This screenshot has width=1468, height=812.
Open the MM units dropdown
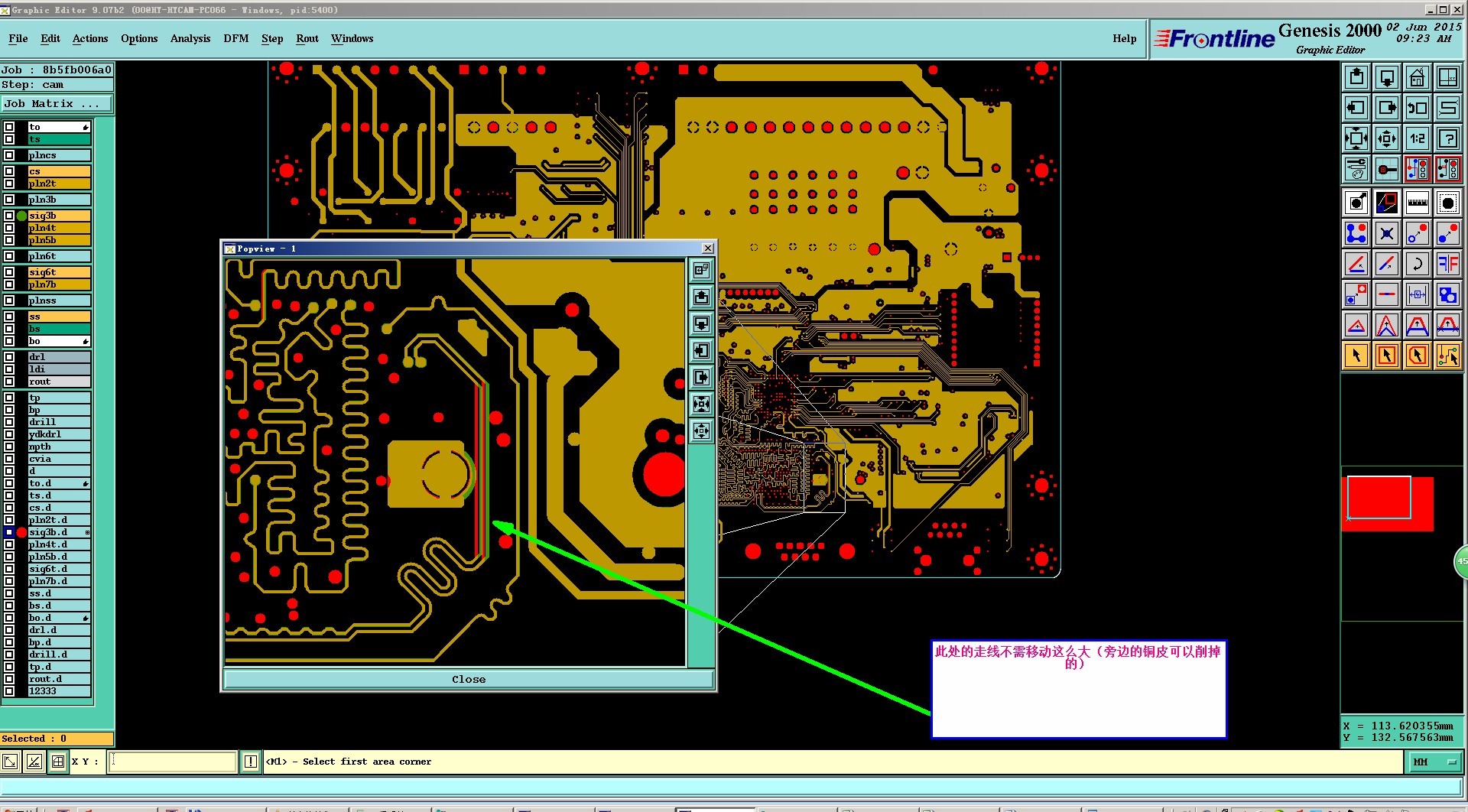[1434, 762]
